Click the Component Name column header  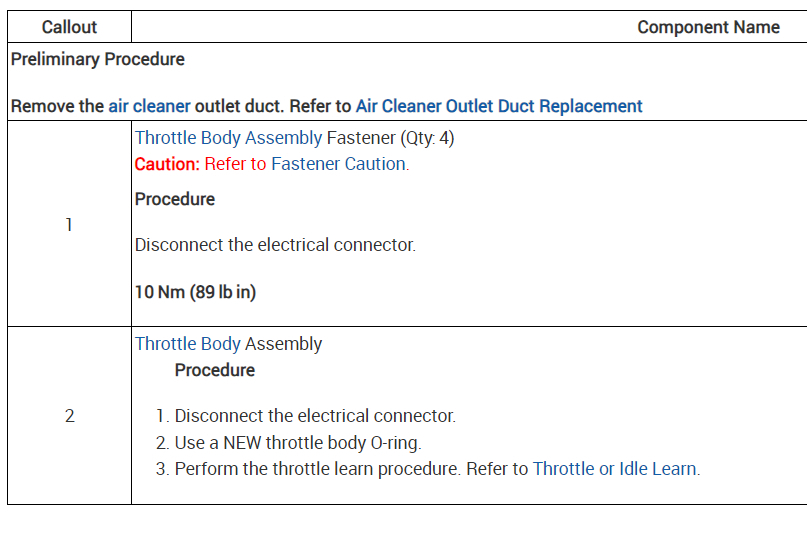point(708,27)
